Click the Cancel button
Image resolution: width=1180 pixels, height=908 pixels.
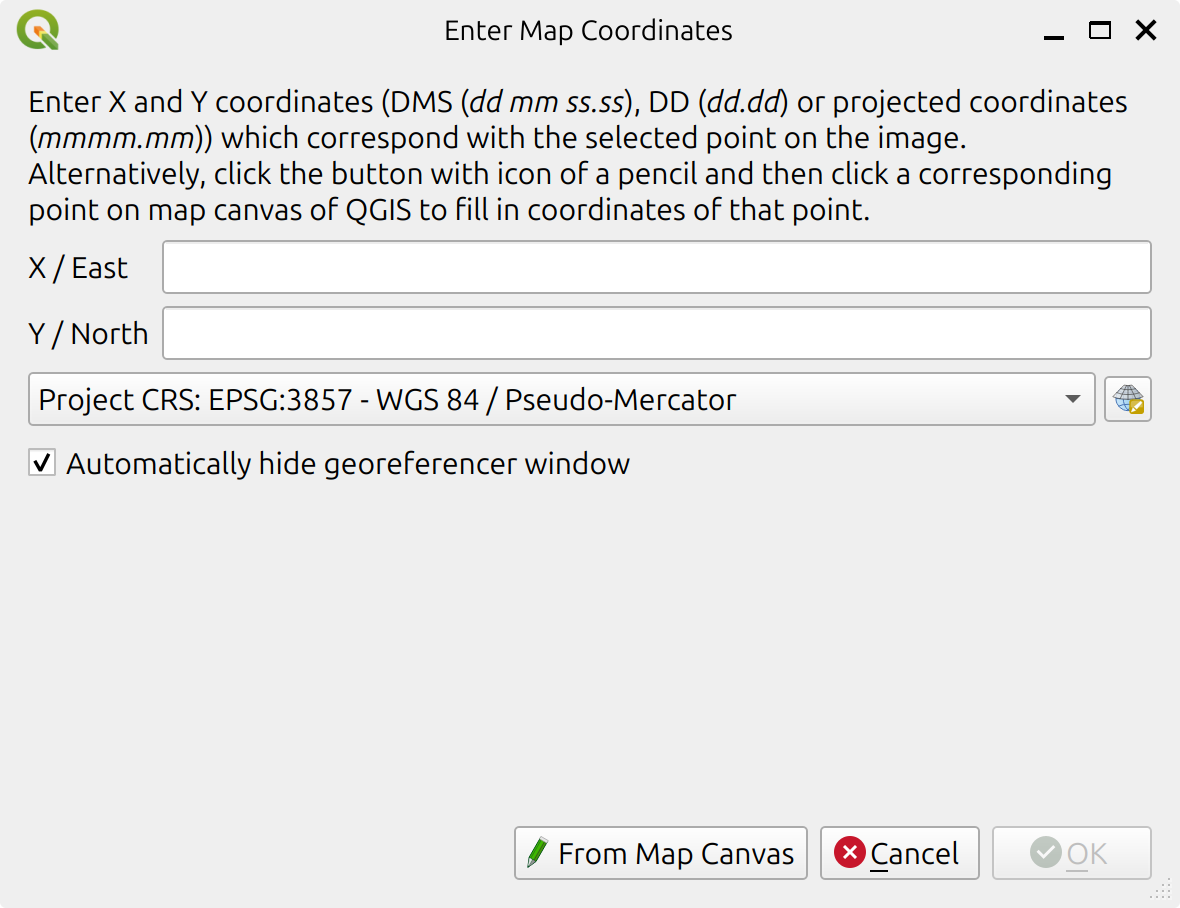click(899, 853)
